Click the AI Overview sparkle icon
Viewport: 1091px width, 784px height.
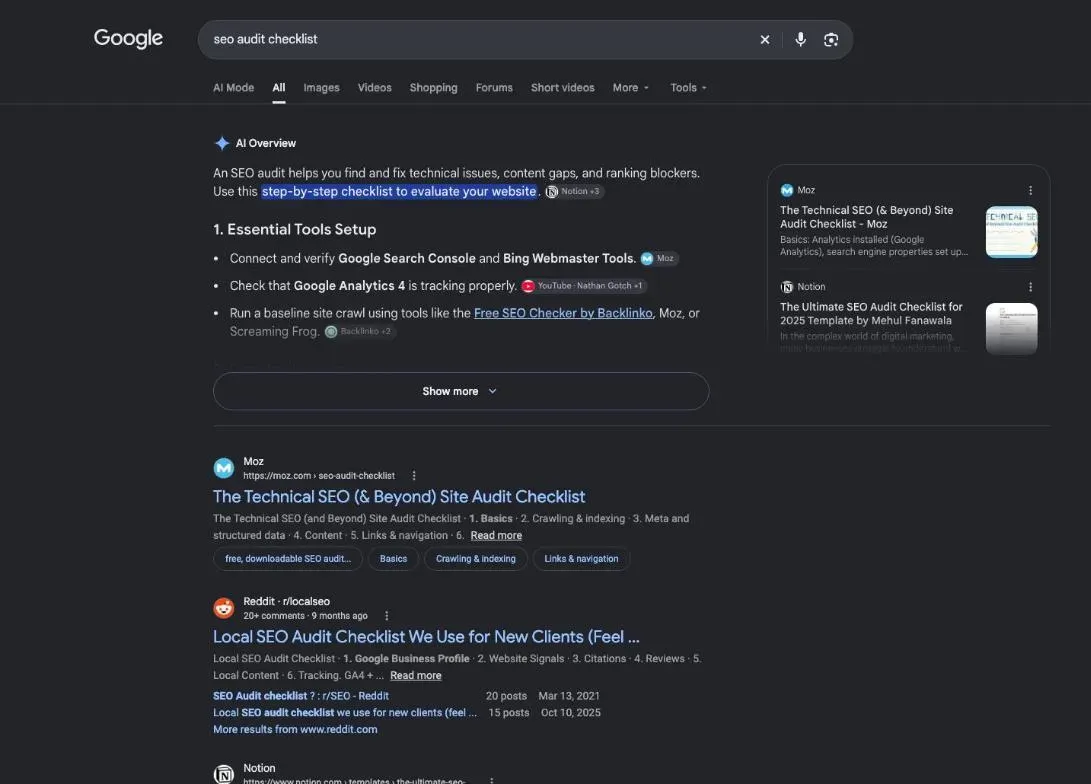[x=222, y=143]
